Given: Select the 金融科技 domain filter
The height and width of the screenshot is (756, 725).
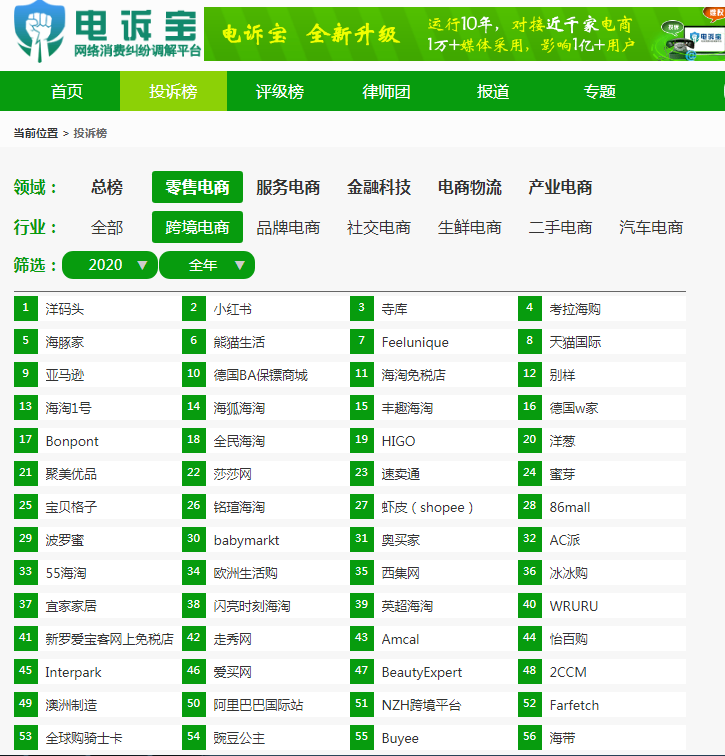Looking at the screenshot, I should (x=379, y=187).
